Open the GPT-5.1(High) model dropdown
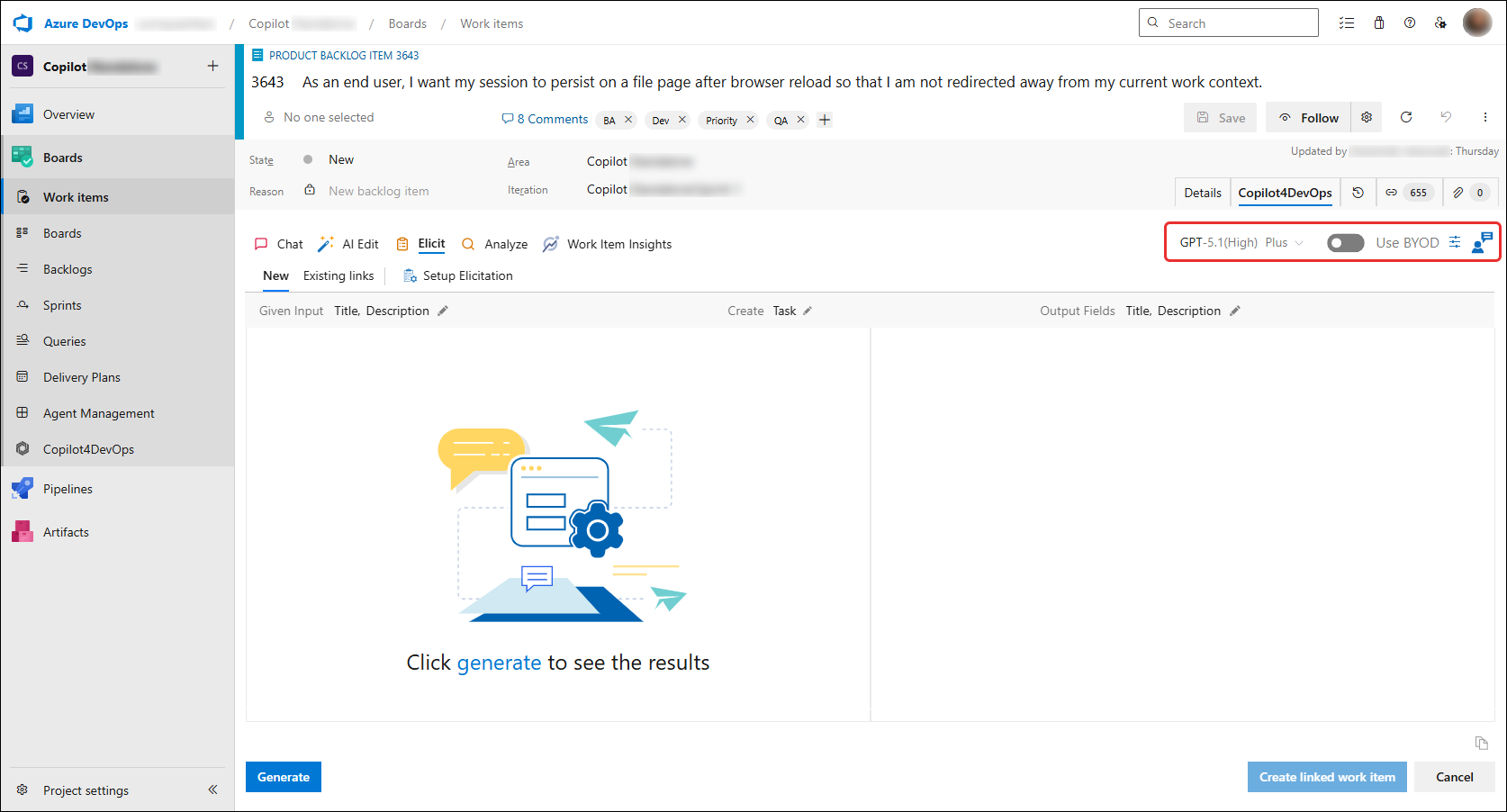 pos(1241,243)
